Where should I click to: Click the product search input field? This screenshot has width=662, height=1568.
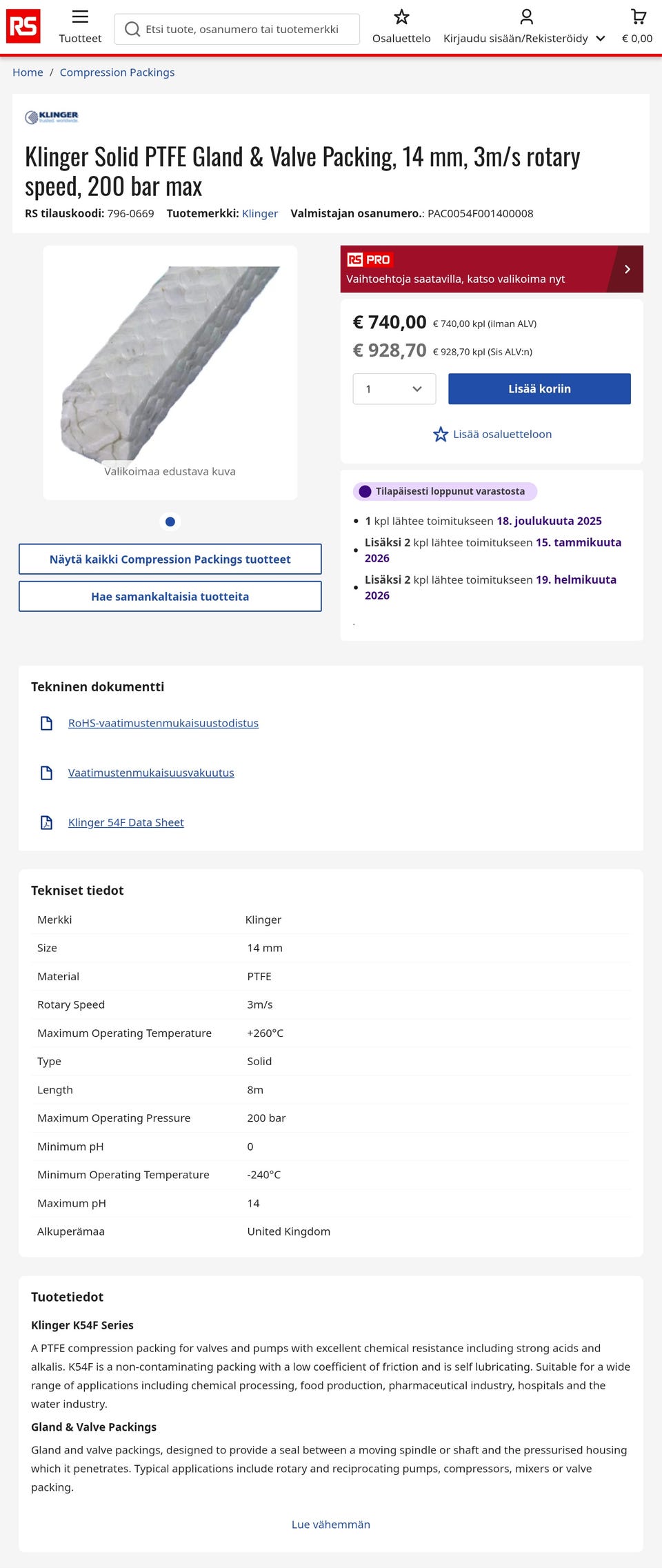(x=241, y=30)
